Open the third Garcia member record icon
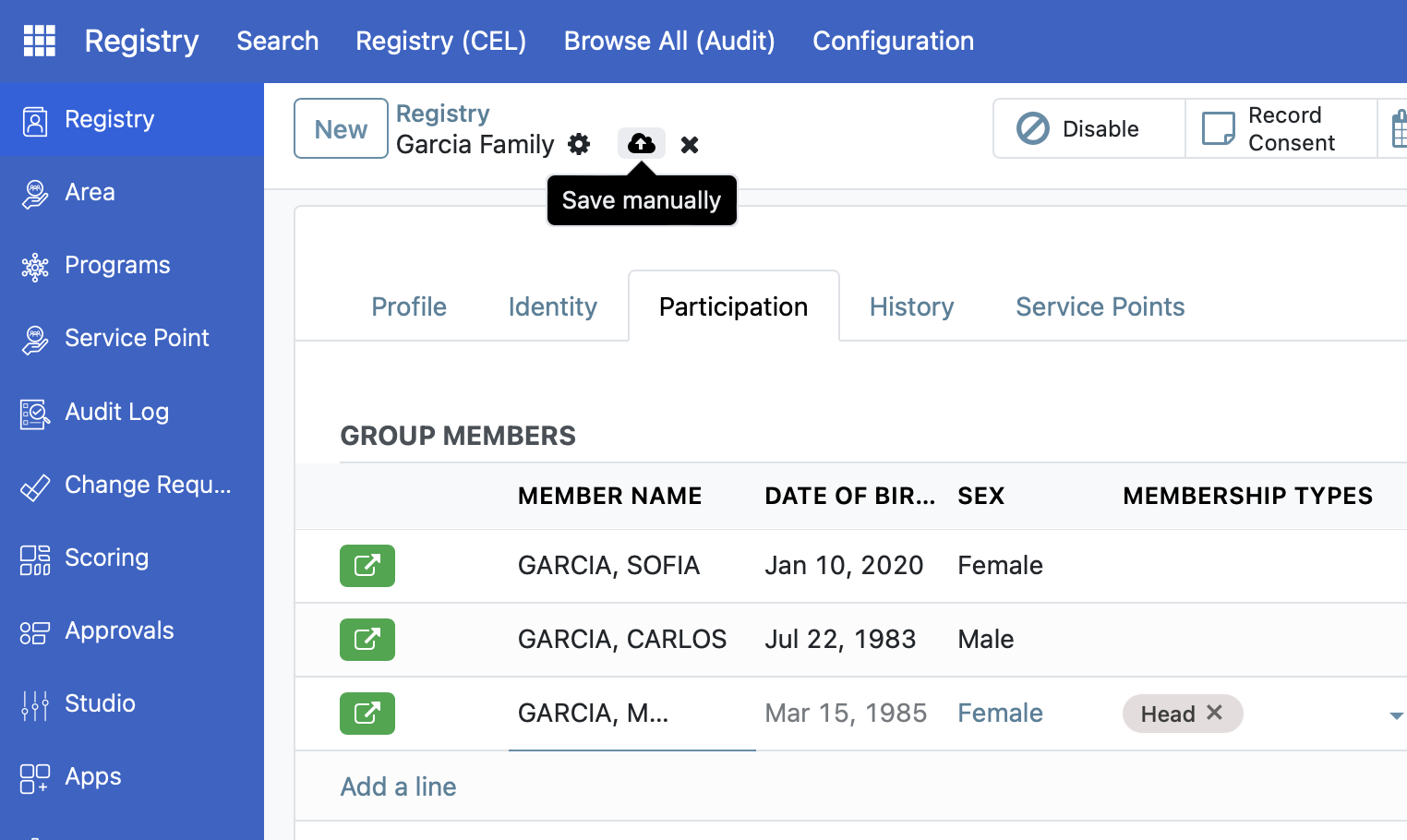The width and height of the screenshot is (1407, 840). coord(367,713)
